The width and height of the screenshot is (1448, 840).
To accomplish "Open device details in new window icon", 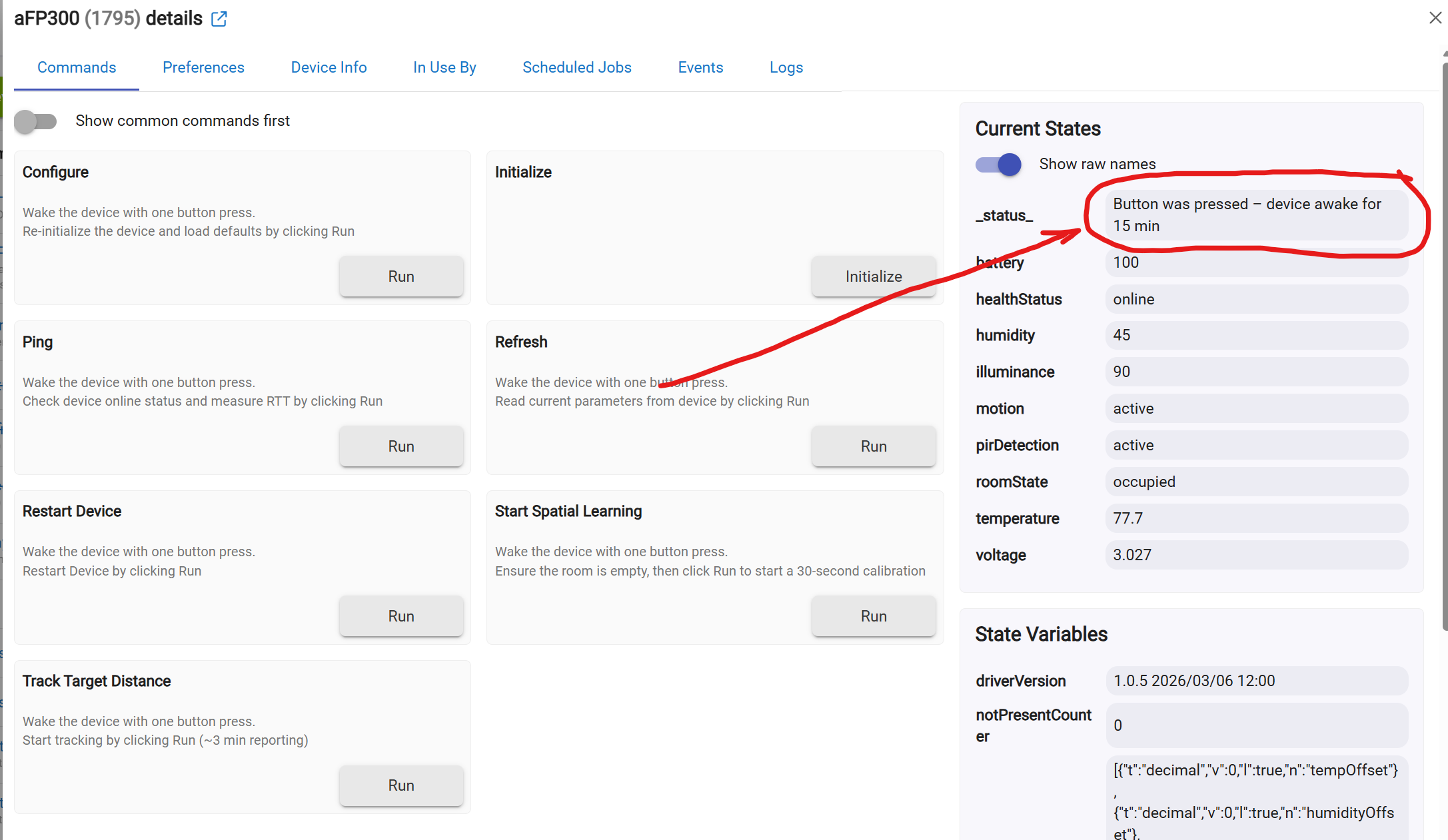I will point(219,19).
